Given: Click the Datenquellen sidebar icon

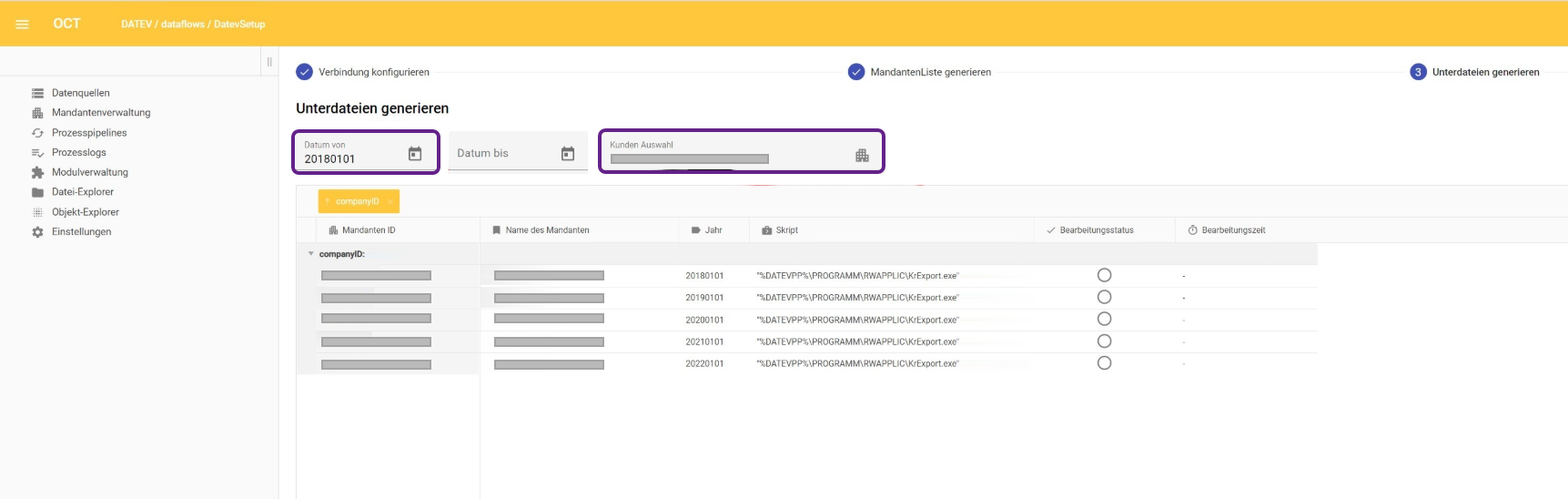Looking at the screenshot, I should coord(37,93).
